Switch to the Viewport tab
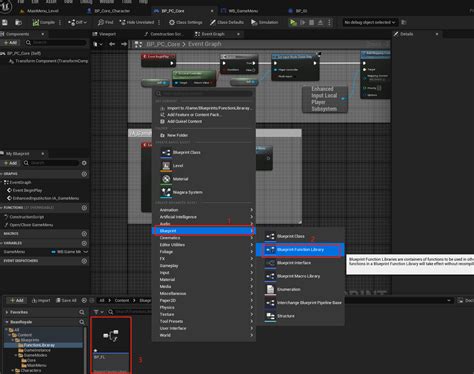The image size is (474, 374). [x=104, y=34]
